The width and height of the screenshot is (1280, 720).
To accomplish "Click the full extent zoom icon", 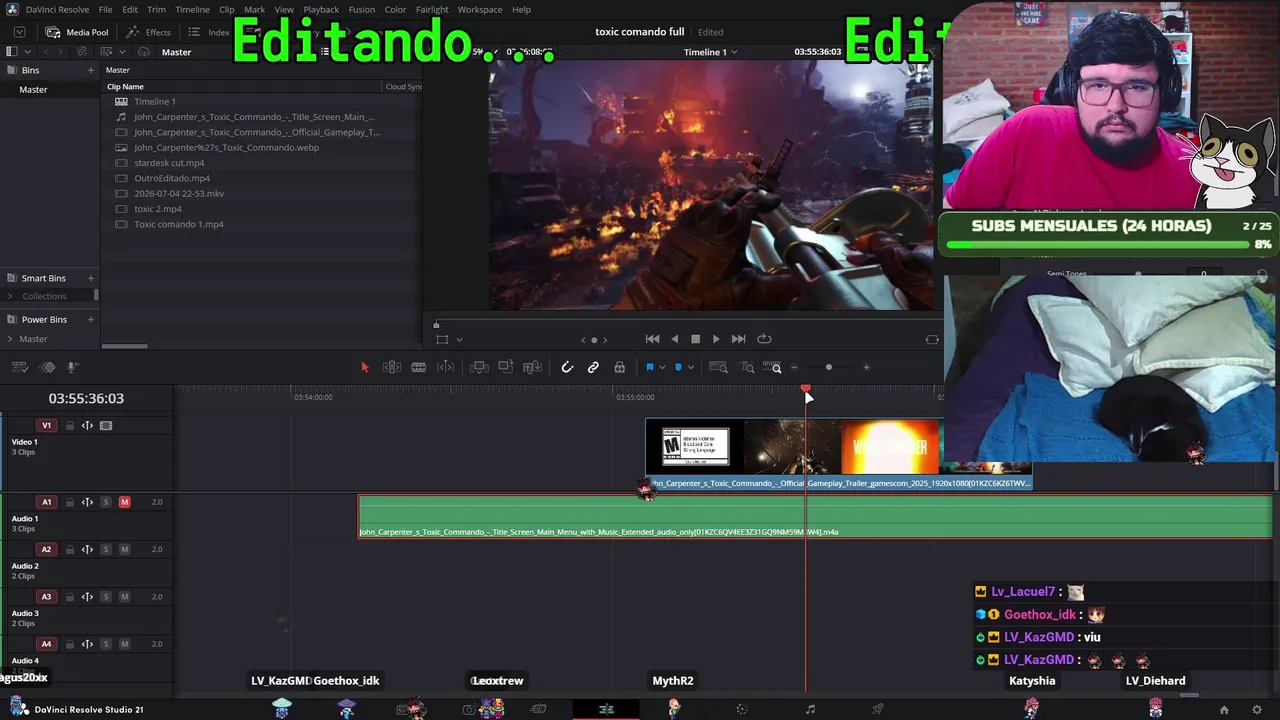I will [718, 368].
